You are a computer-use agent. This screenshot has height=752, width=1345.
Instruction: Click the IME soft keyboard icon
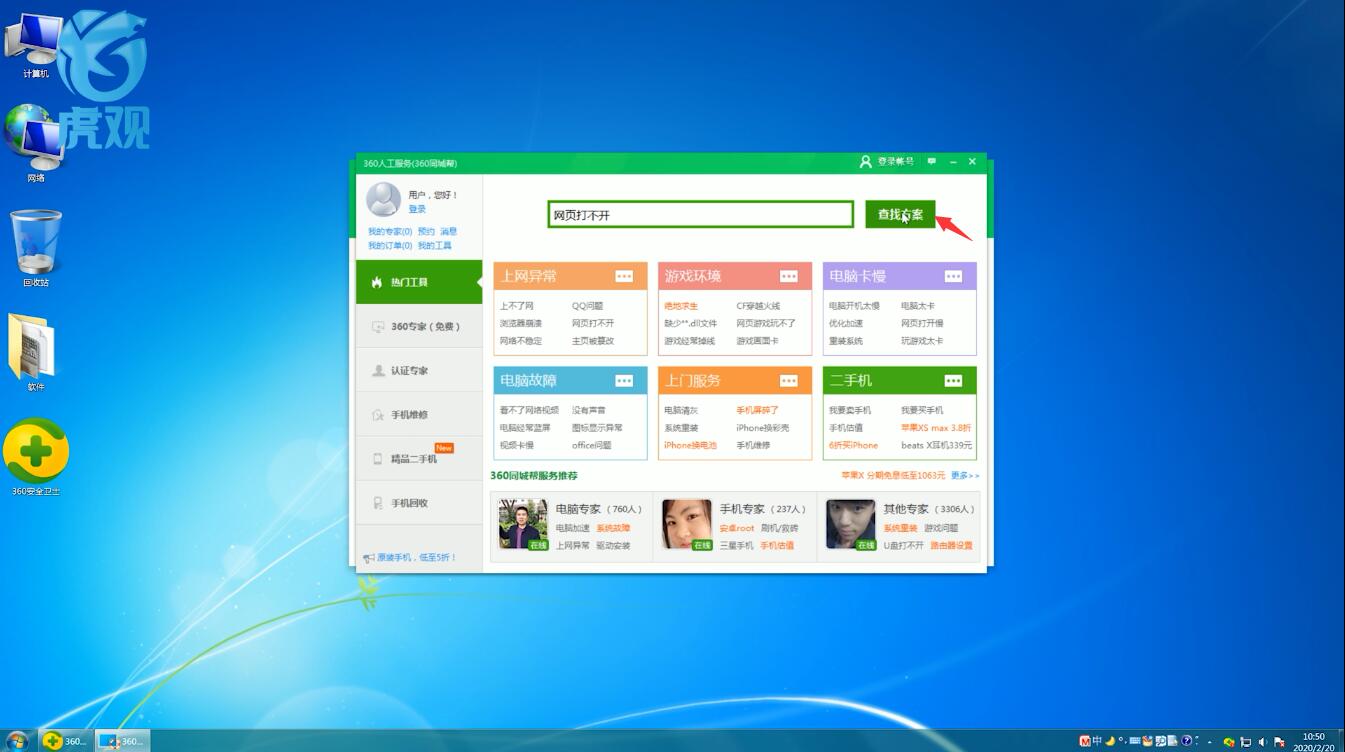coord(1135,741)
